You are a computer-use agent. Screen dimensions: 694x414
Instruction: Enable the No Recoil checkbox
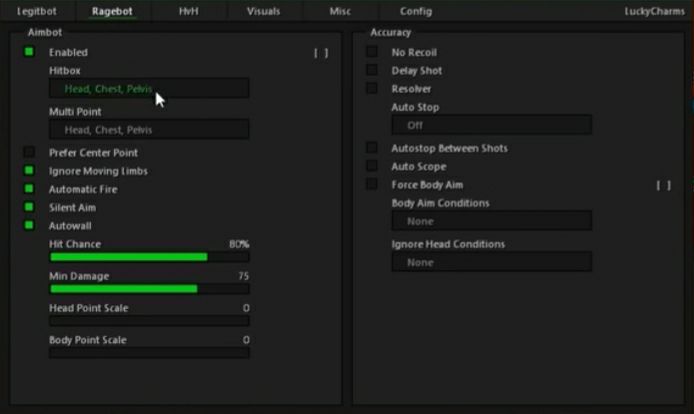pos(372,52)
